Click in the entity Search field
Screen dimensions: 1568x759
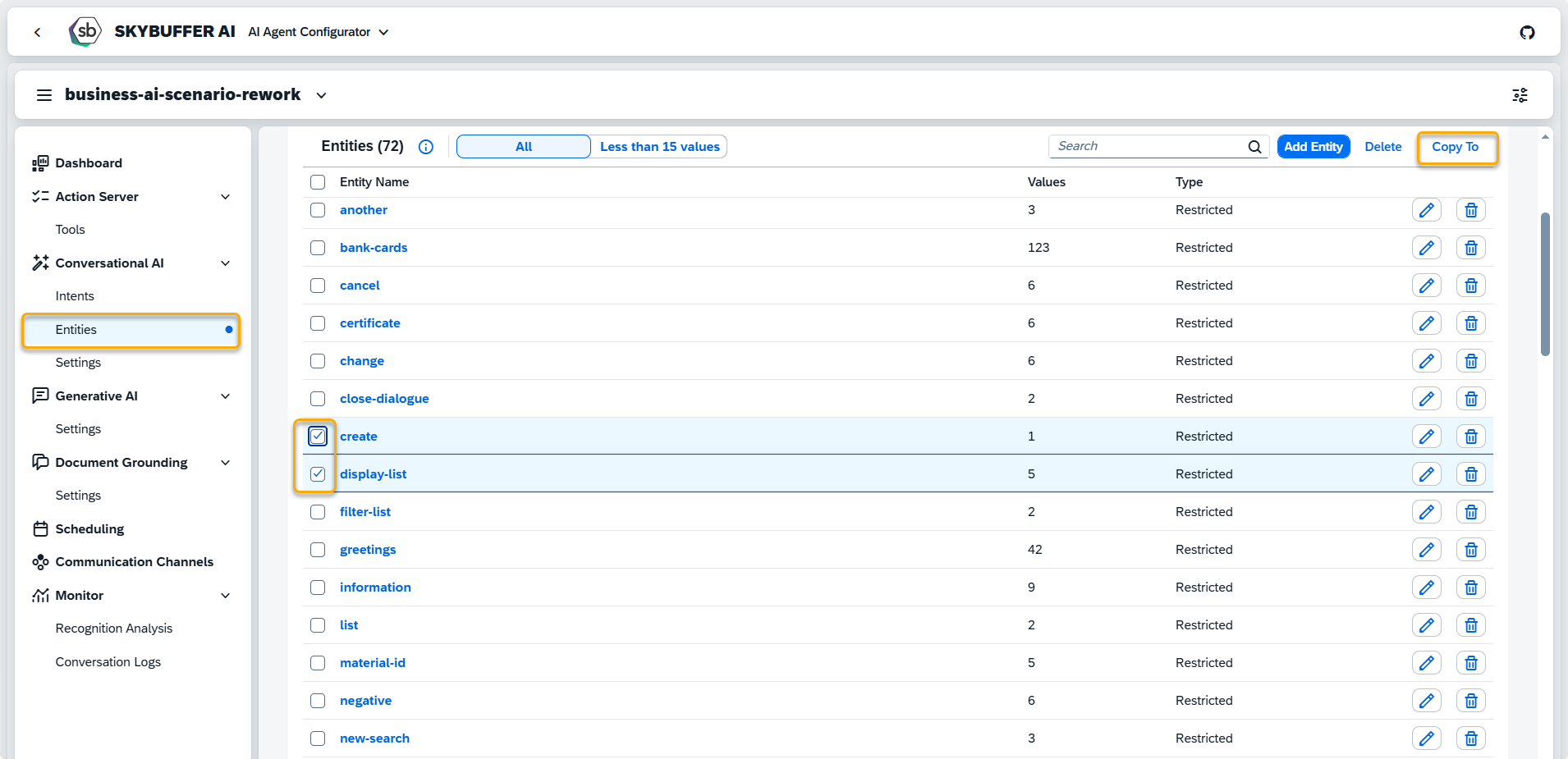click(x=1148, y=146)
